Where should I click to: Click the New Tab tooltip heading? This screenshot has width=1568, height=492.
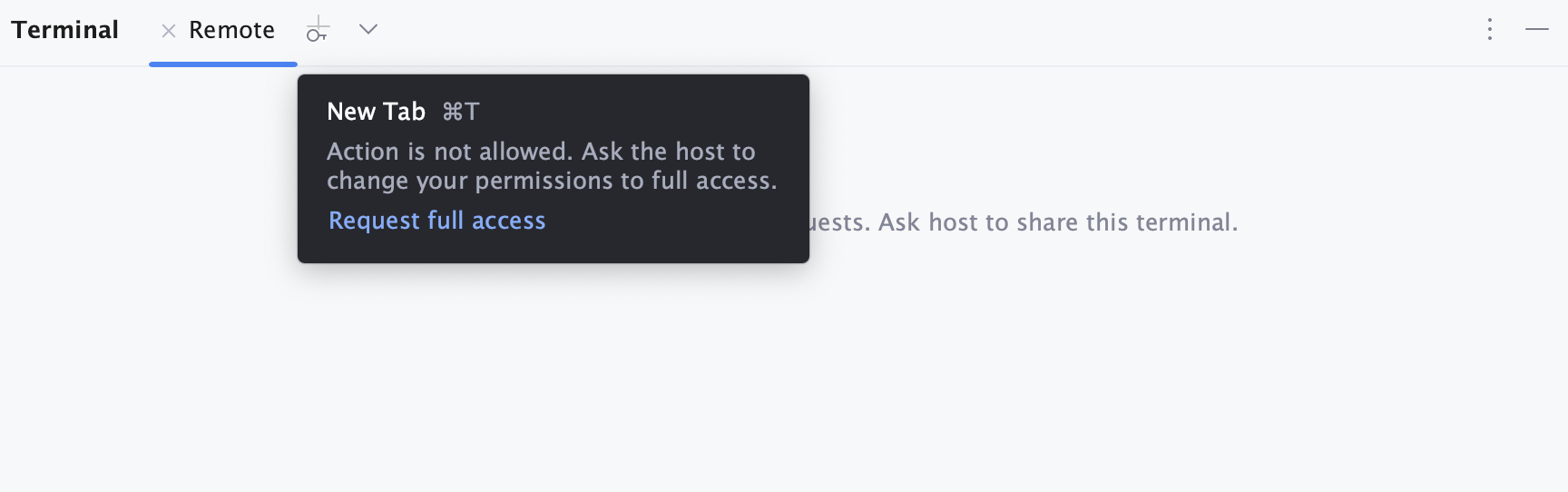[376, 112]
